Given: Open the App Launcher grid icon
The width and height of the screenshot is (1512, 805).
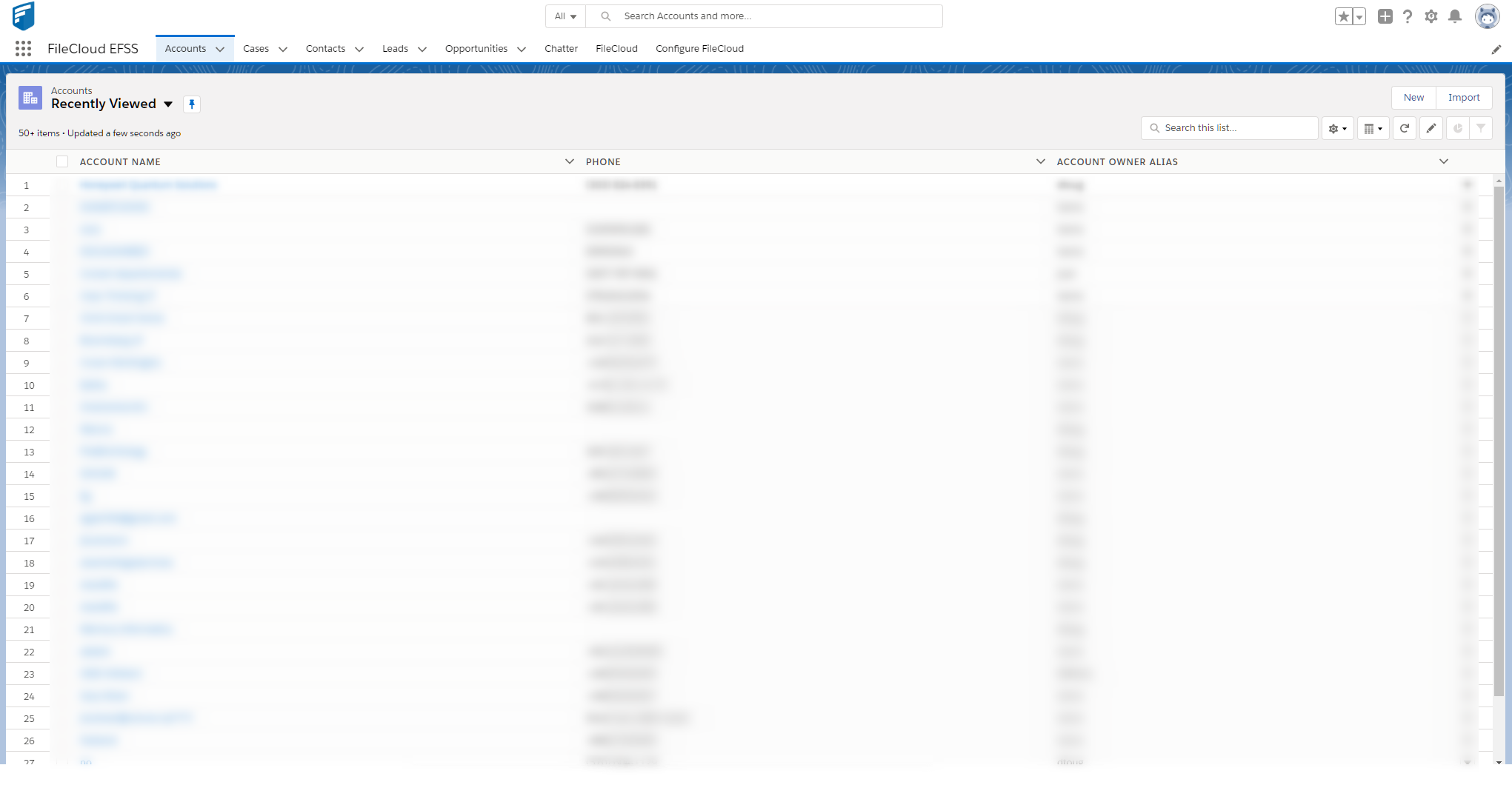Looking at the screenshot, I should point(23,49).
